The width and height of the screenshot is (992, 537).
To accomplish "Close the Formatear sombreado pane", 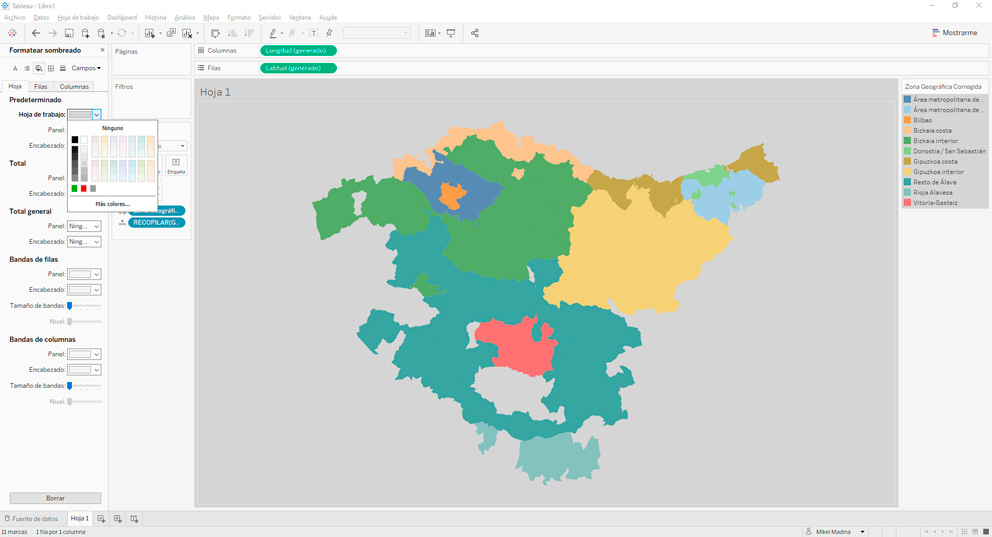I will pyautogui.click(x=102, y=50).
